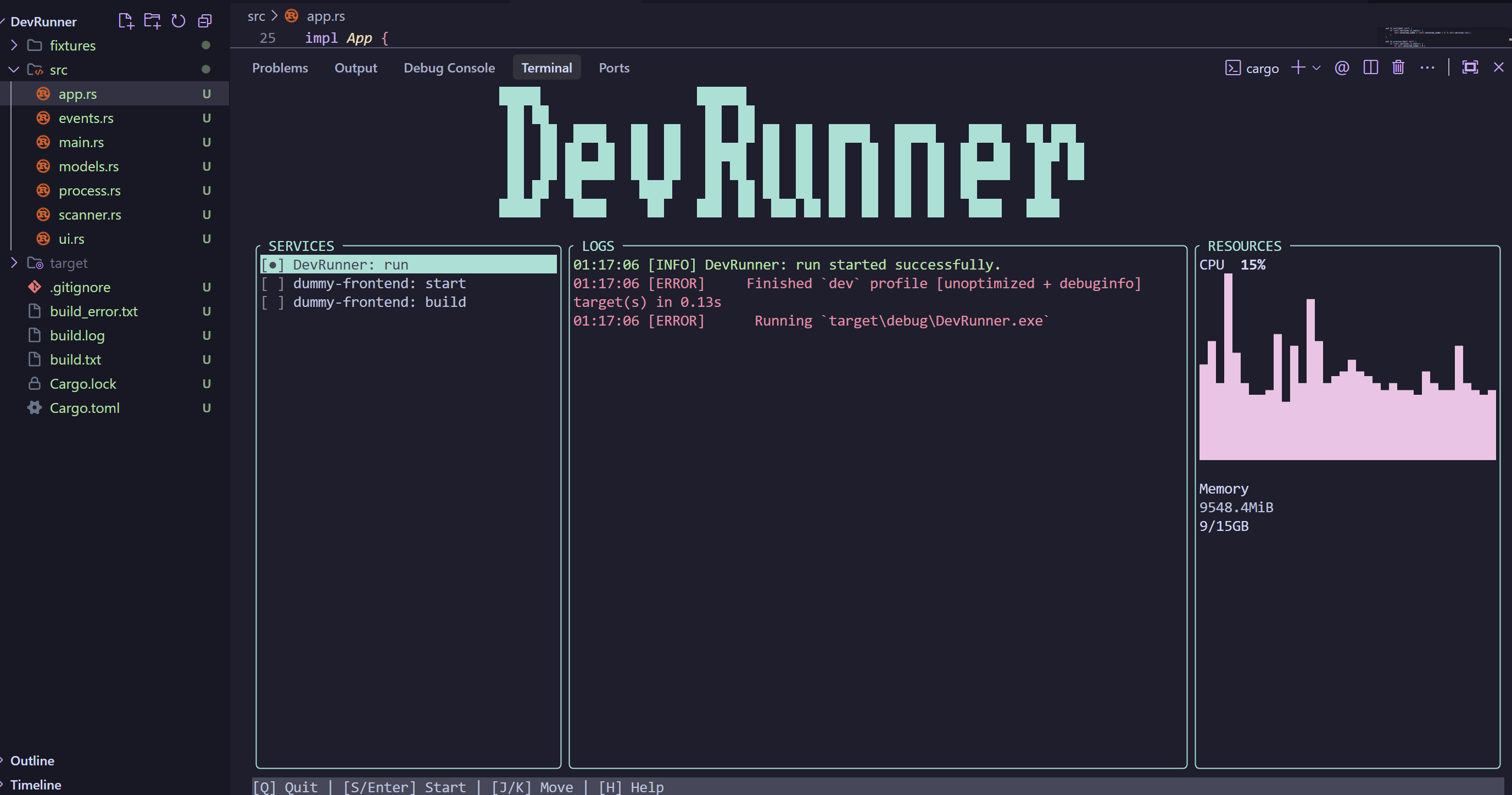Collapse the DevRunner project root
1512x795 pixels.
tap(43, 22)
